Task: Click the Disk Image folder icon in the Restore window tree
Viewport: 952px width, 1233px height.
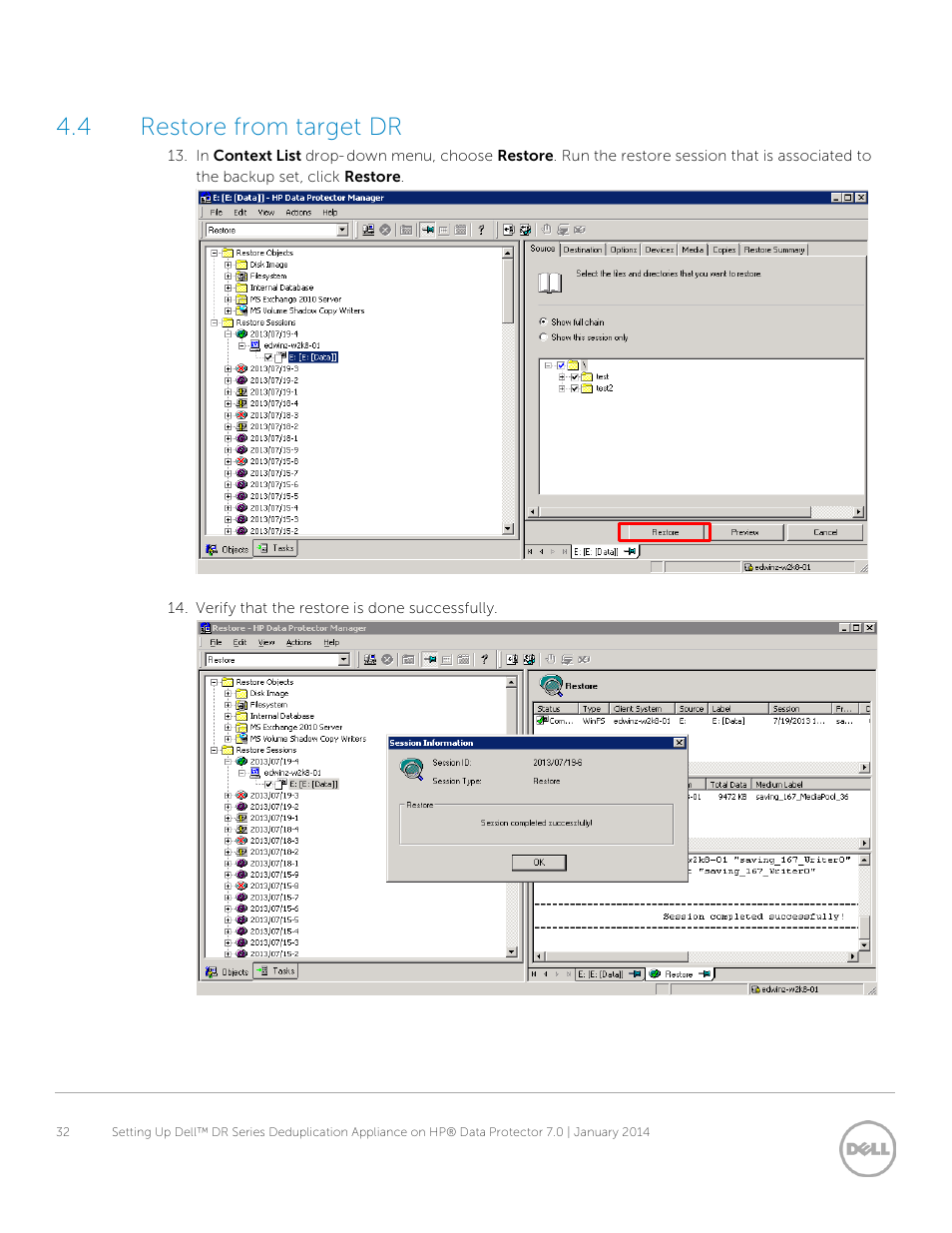Action: click(241, 693)
